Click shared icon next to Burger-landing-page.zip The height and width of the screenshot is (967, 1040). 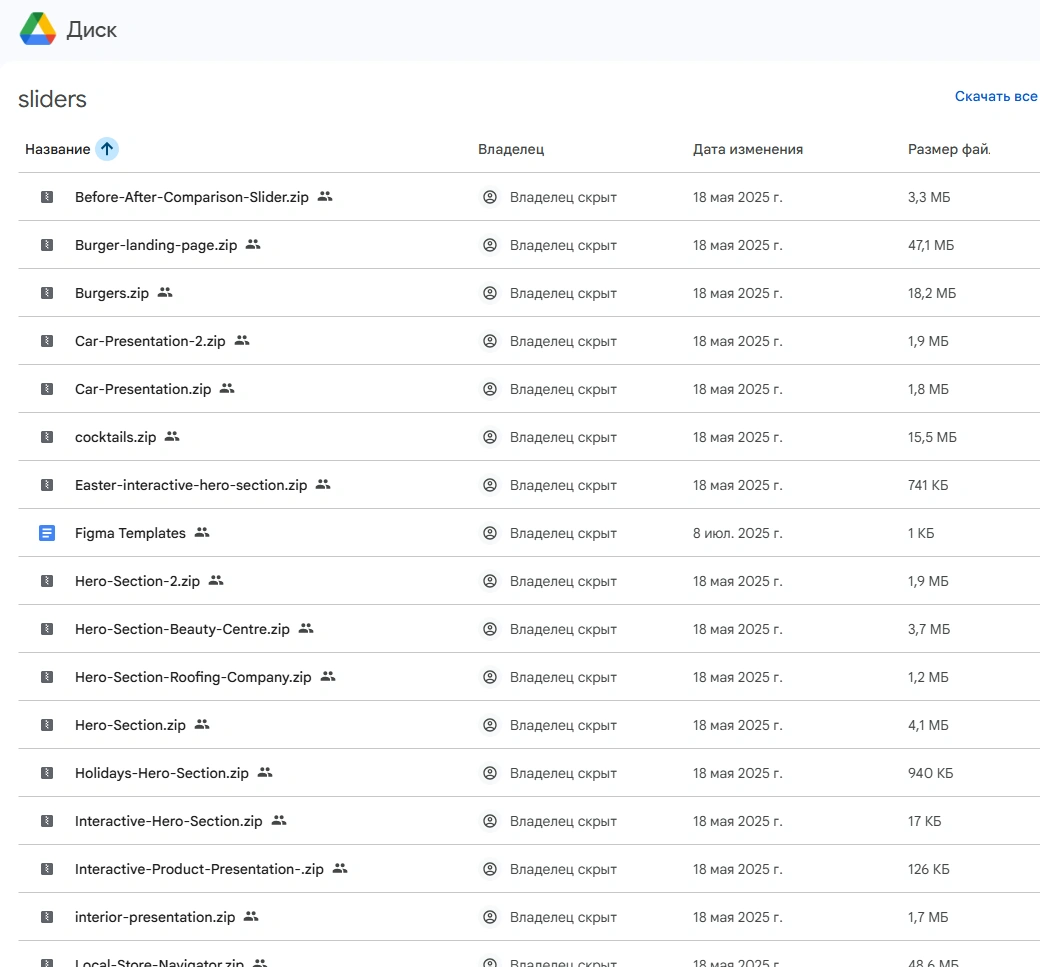tap(253, 245)
